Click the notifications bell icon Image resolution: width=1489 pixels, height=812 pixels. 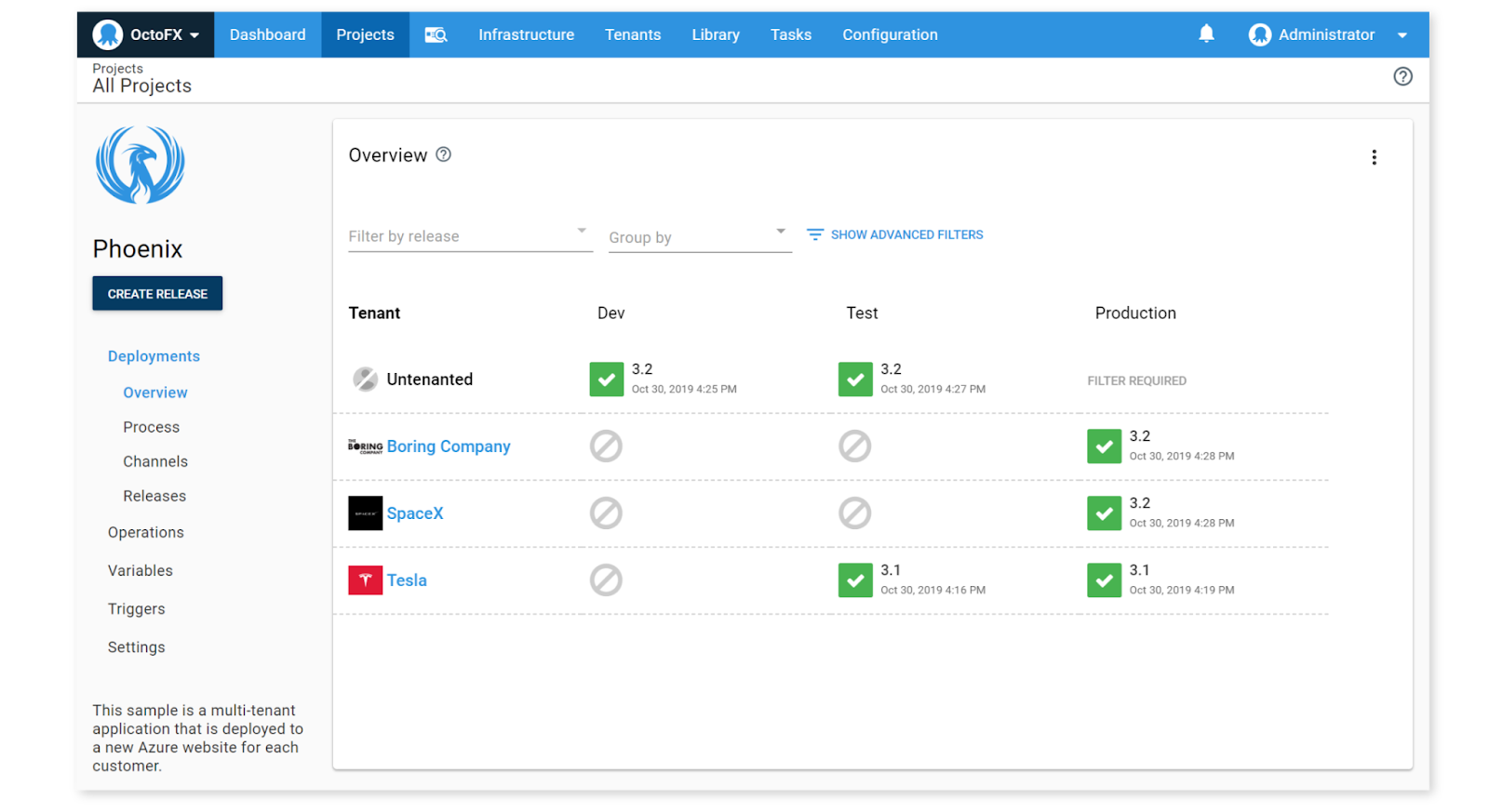pos(1206,34)
